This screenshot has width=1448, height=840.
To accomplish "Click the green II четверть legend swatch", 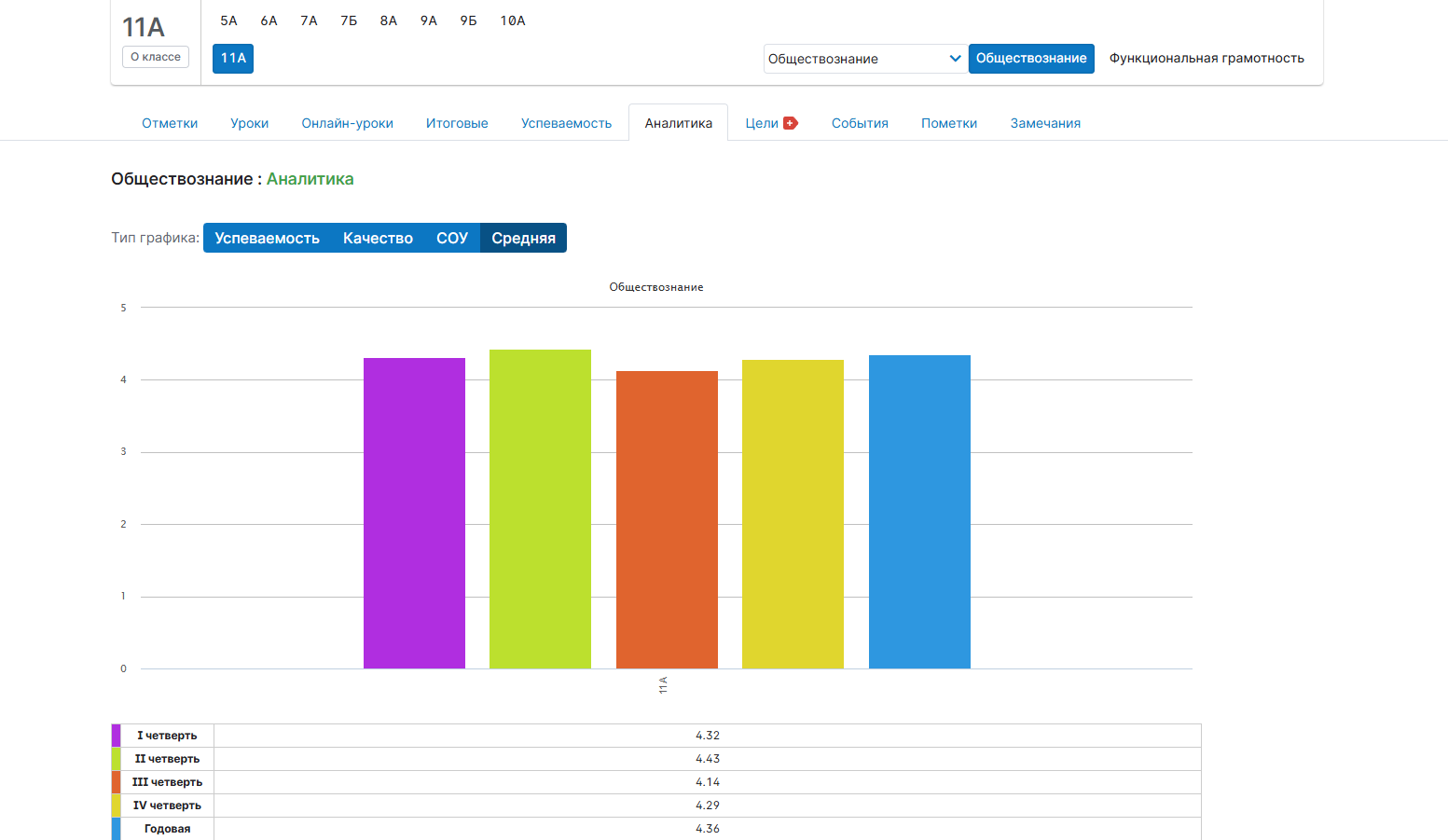I will click(x=117, y=759).
